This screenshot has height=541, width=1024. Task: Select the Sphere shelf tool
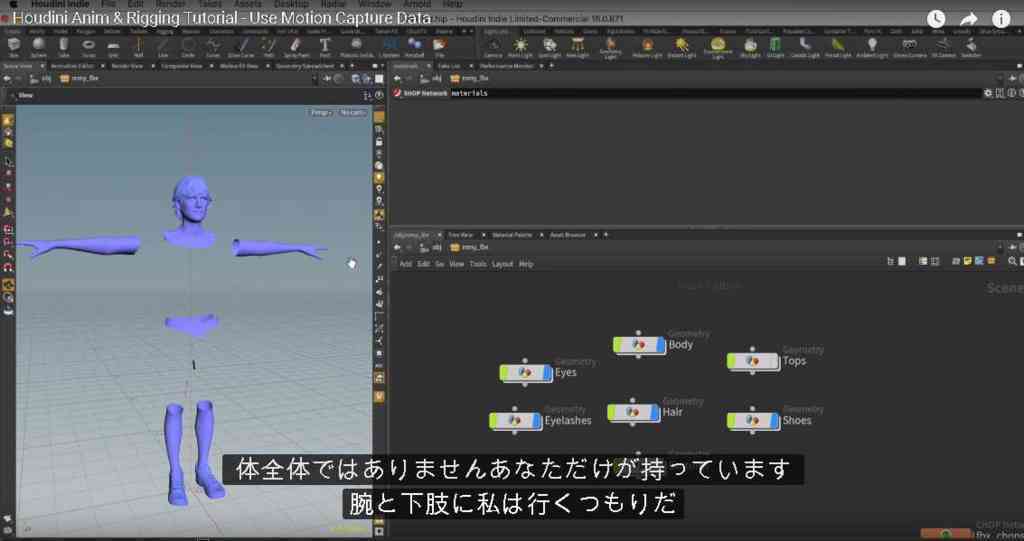pyautogui.click(x=39, y=46)
